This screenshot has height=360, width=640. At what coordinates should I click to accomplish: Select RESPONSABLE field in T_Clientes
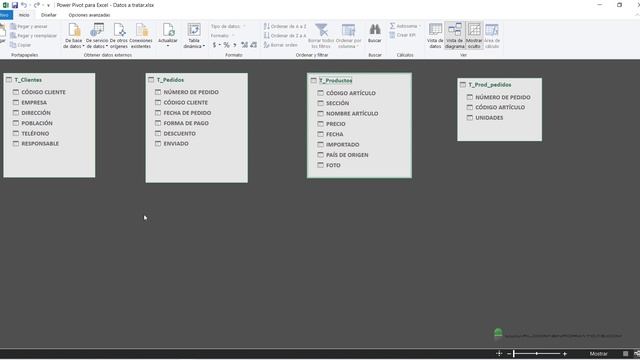click(40, 144)
